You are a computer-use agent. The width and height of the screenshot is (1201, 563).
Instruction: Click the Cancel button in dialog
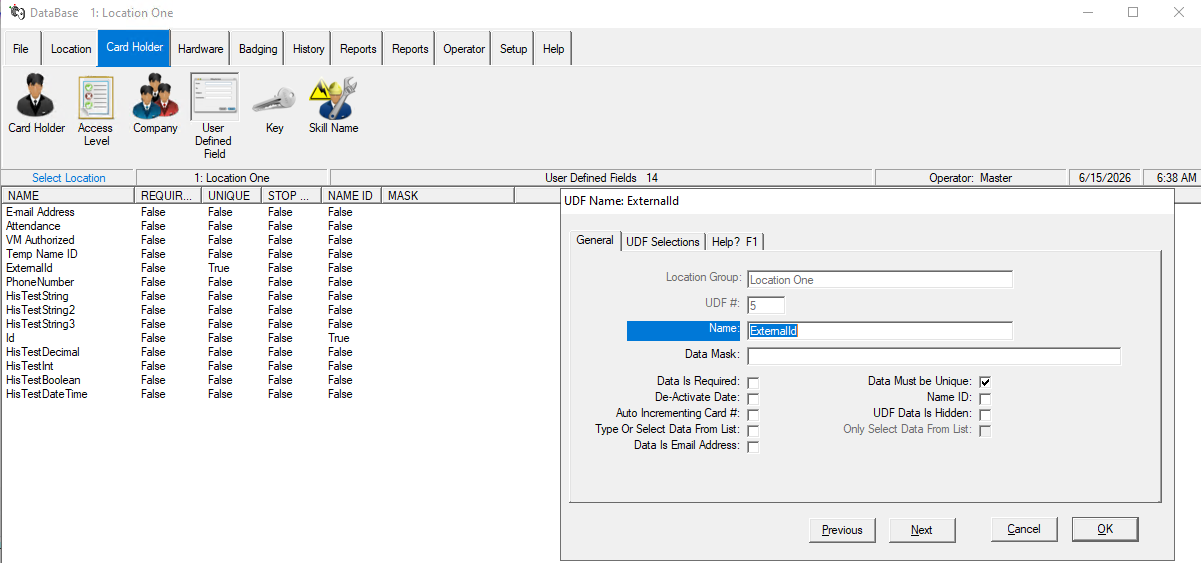1024,529
